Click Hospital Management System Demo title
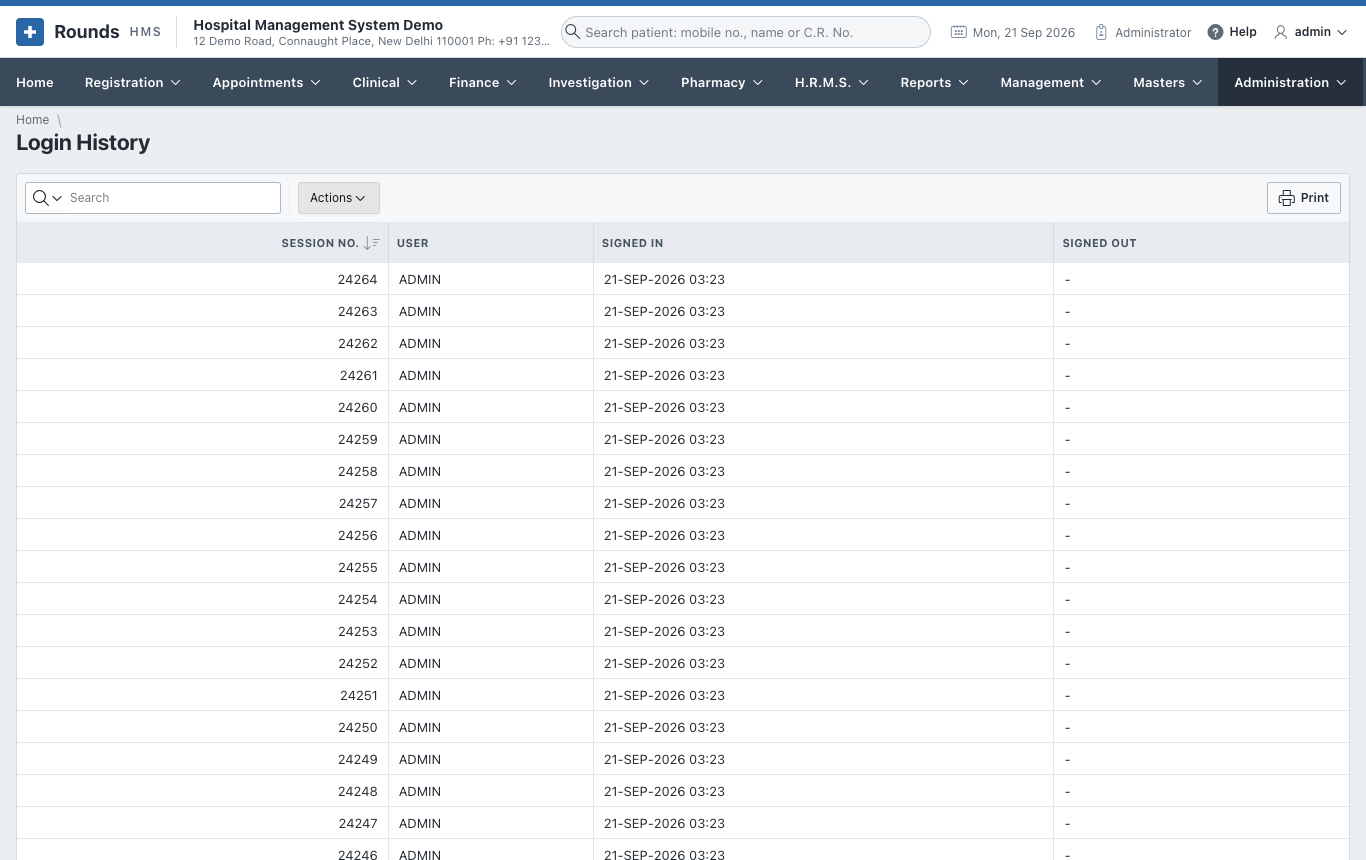Image resolution: width=1366 pixels, height=860 pixels. (318, 25)
